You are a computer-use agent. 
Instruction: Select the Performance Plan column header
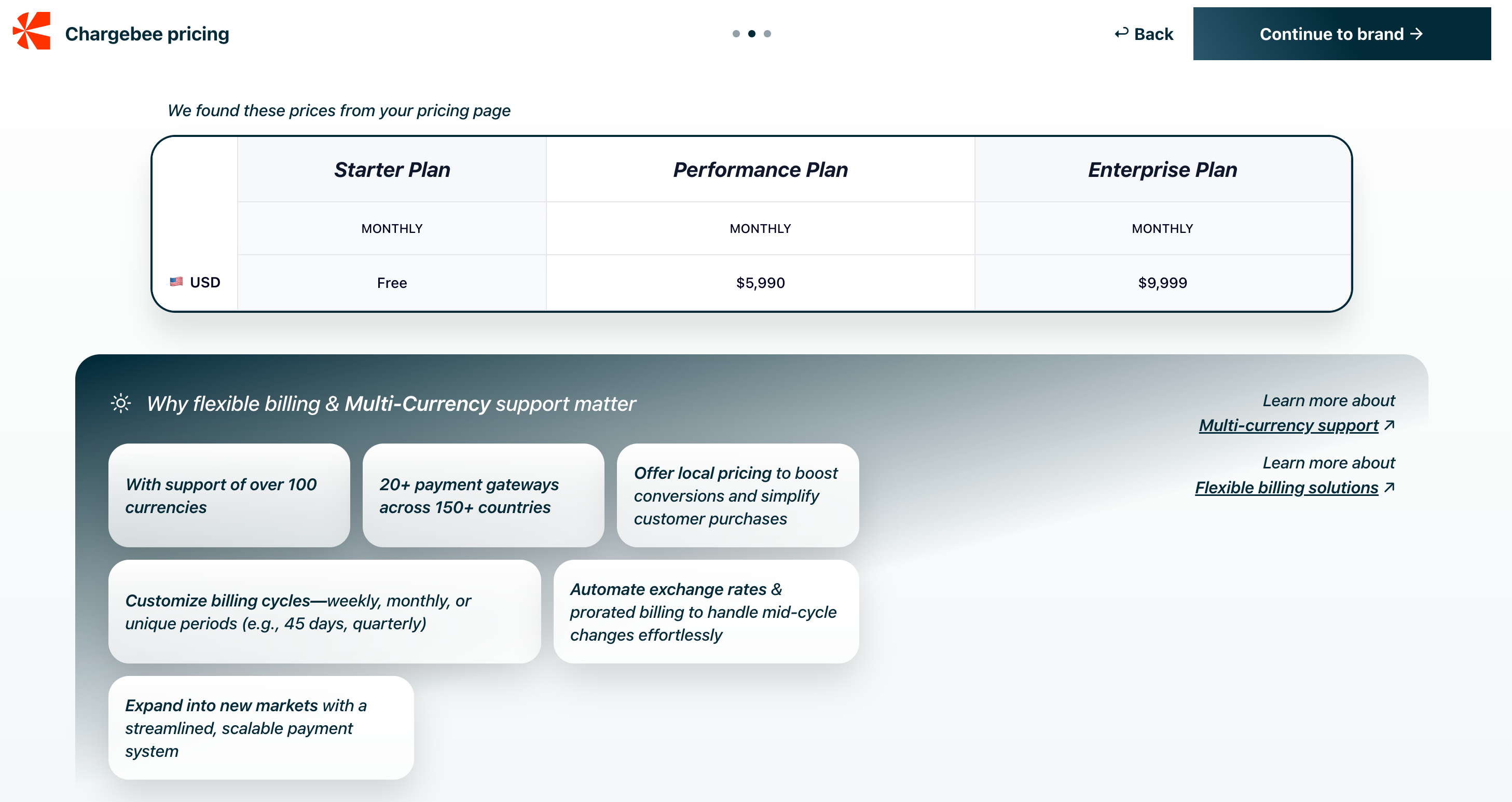click(x=760, y=170)
